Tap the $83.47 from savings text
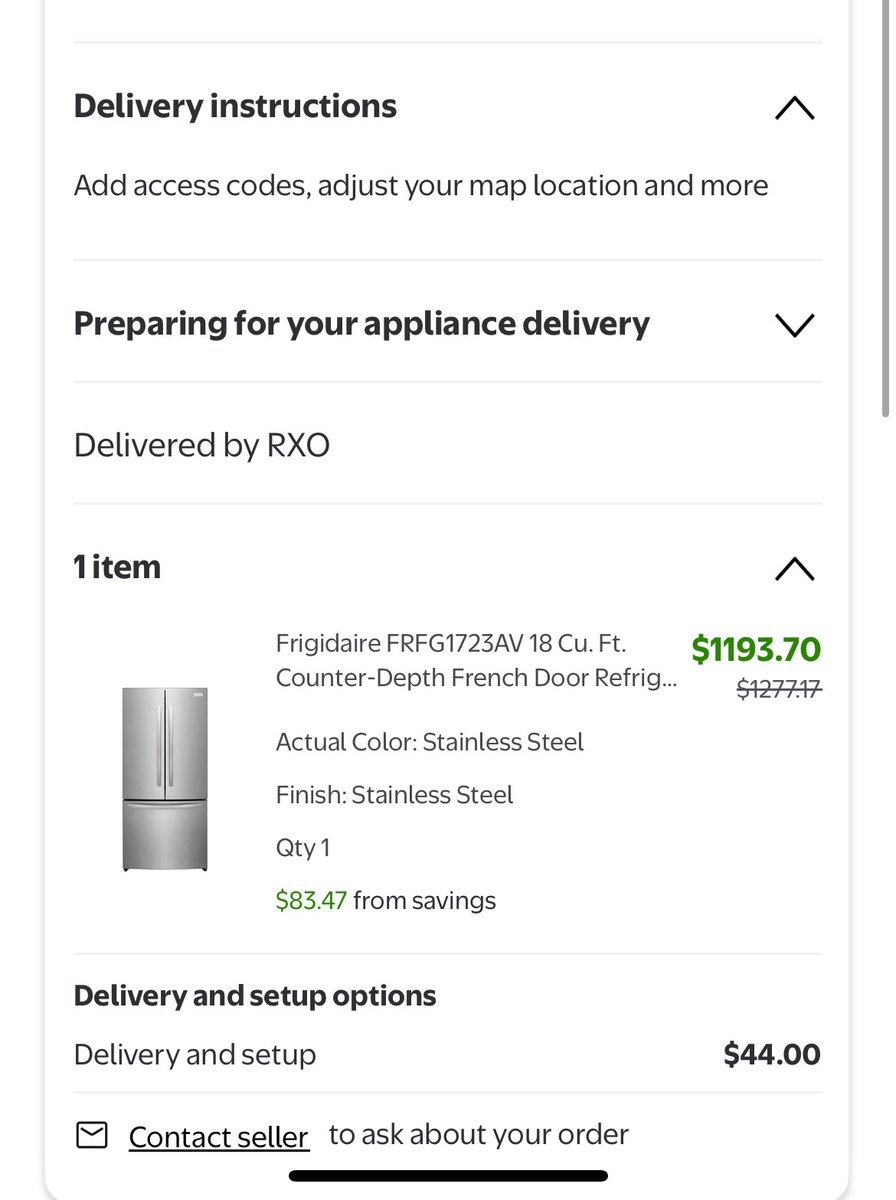Image resolution: width=896 pixels, height=1200 pixels. pyautogui.click(x=386, y=901)
